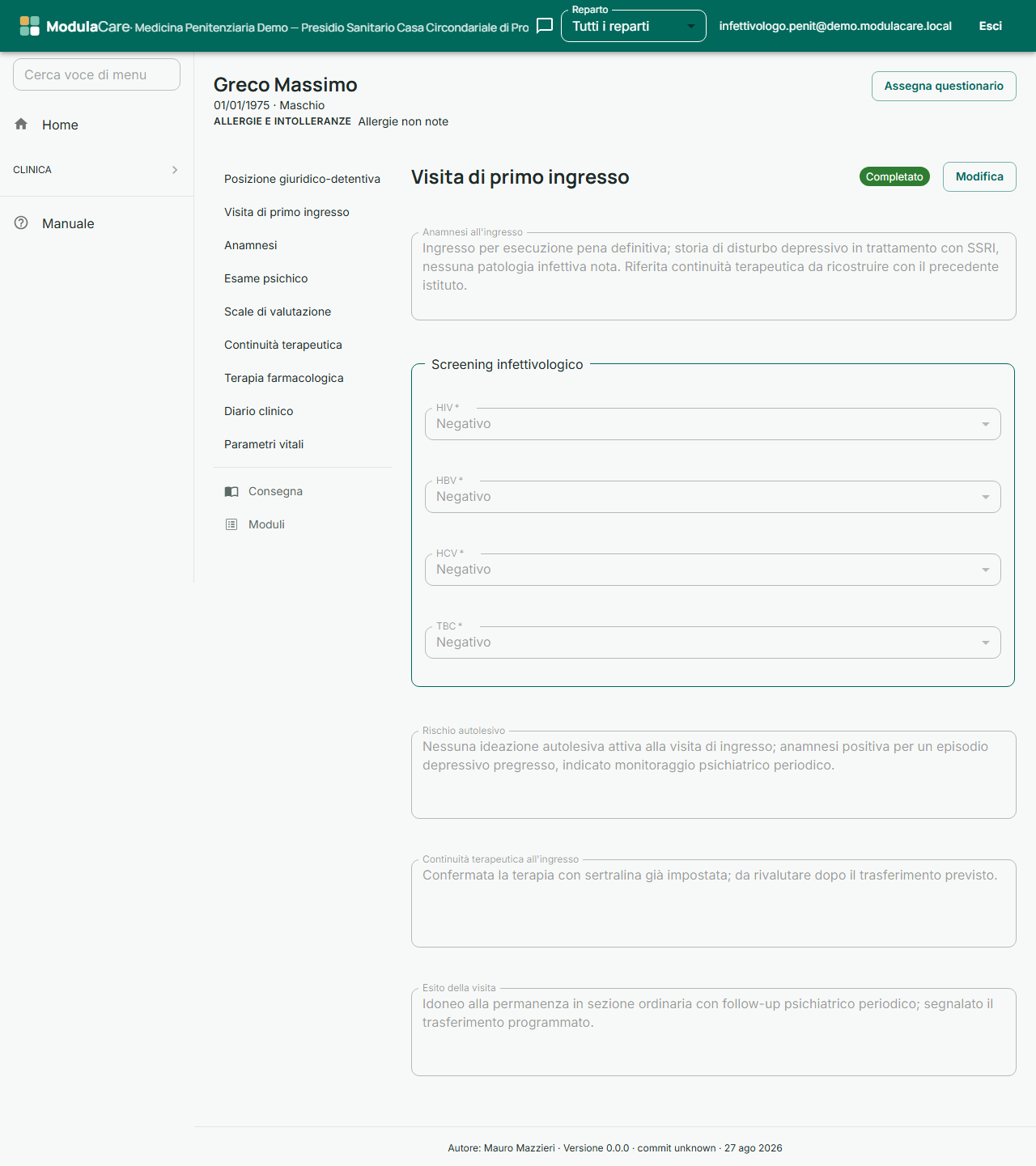Click the Manuale help question-mark icon
Screen dimensions: 1036x1166
[x=21, y=223]
